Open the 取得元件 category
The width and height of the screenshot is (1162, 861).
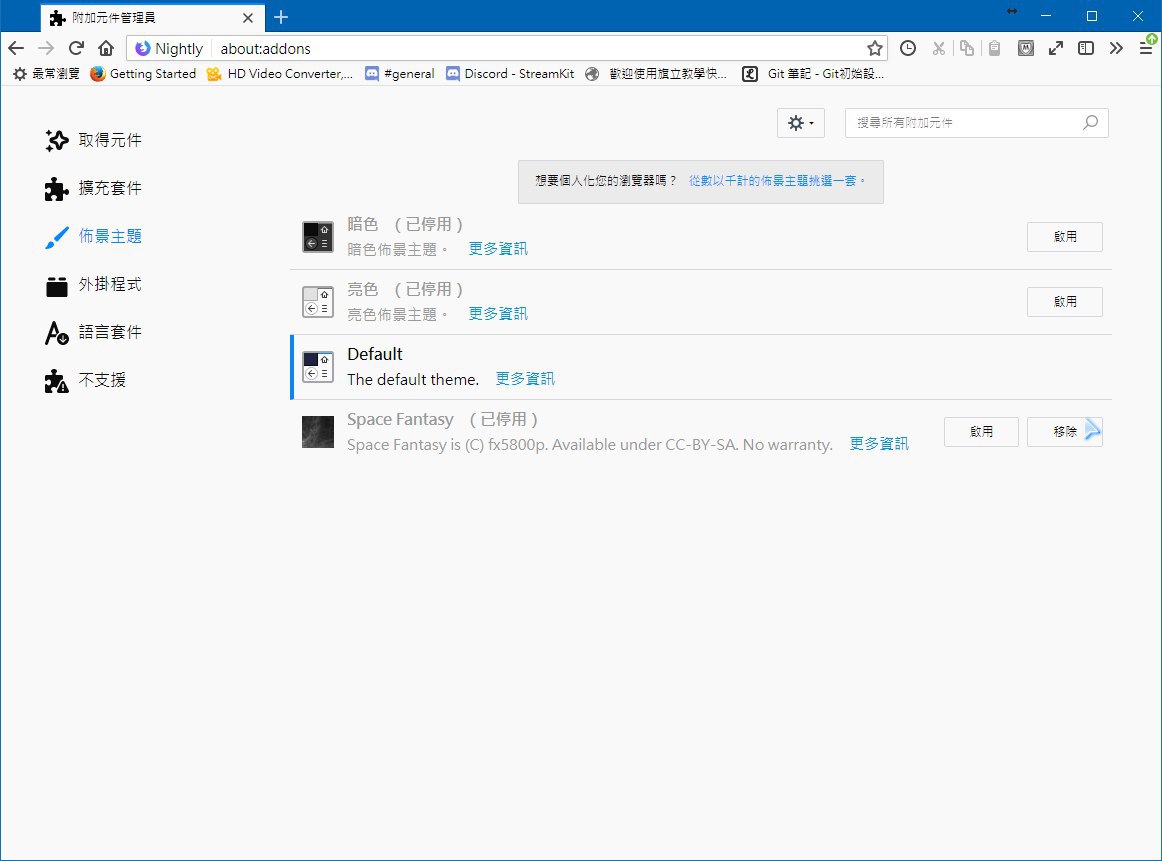94,141
